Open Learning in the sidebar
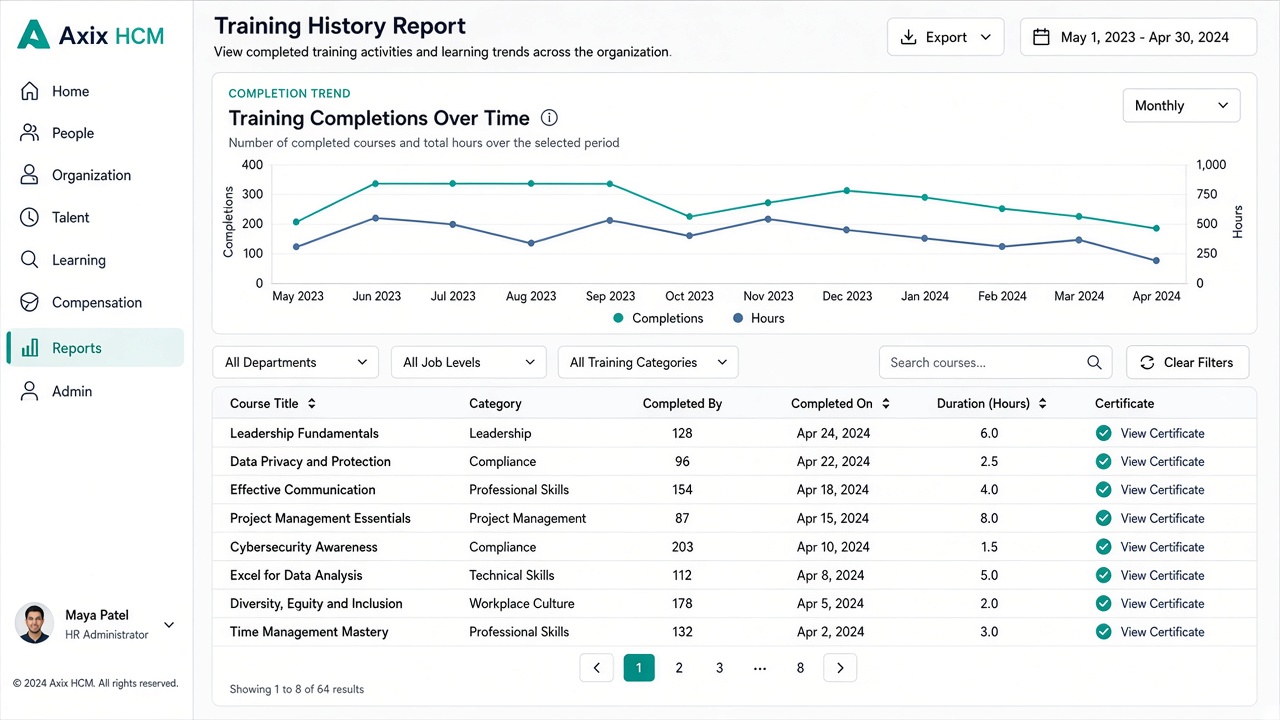1280x720 pixels. coord(95,260)
